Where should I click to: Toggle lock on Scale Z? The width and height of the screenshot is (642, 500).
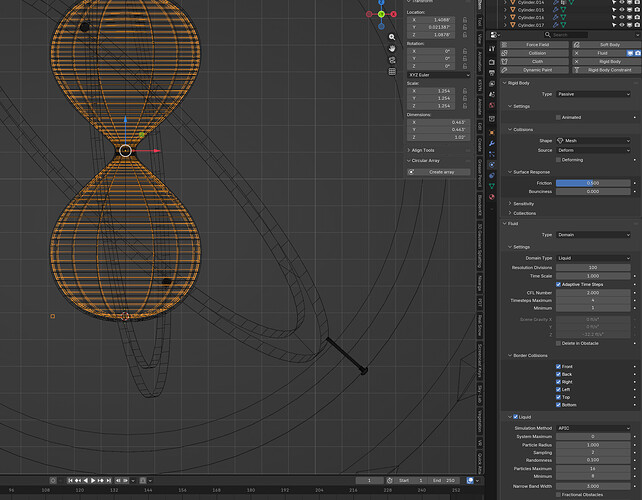pos(465,106)
